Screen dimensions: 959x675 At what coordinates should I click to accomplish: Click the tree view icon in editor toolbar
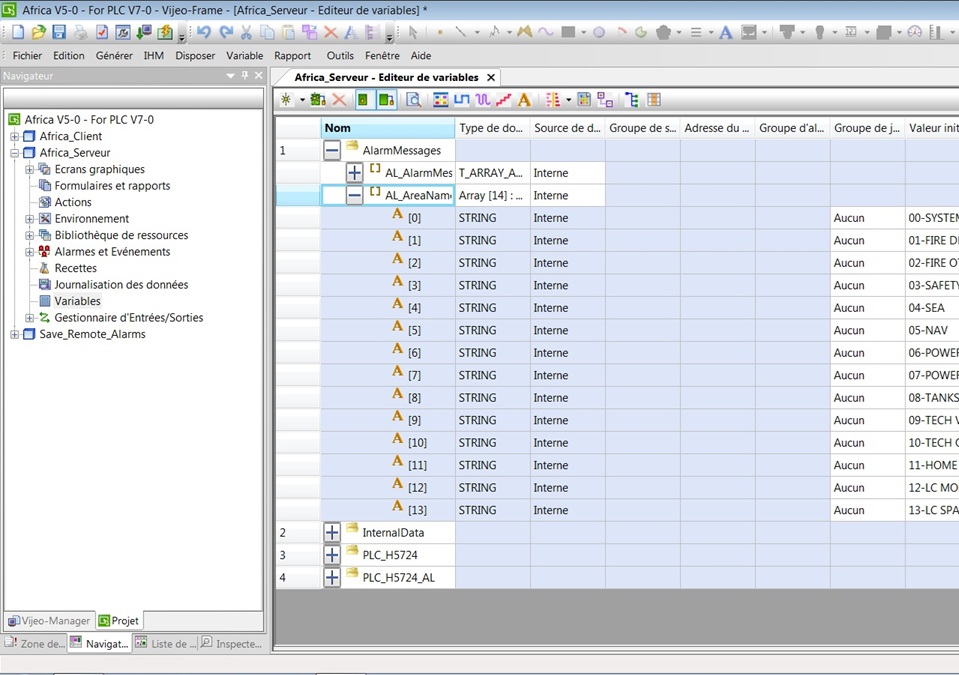click(631, 100)
